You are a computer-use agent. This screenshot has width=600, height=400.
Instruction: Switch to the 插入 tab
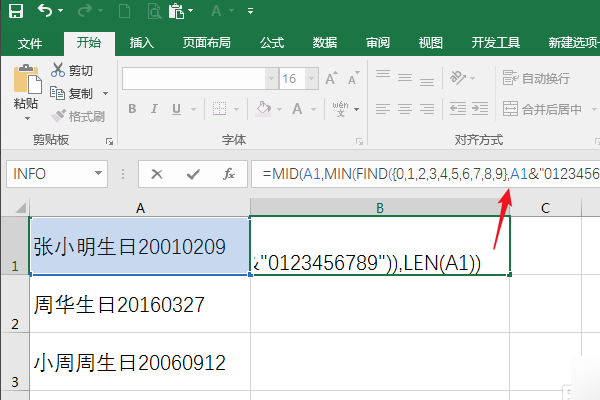[142, 42]
